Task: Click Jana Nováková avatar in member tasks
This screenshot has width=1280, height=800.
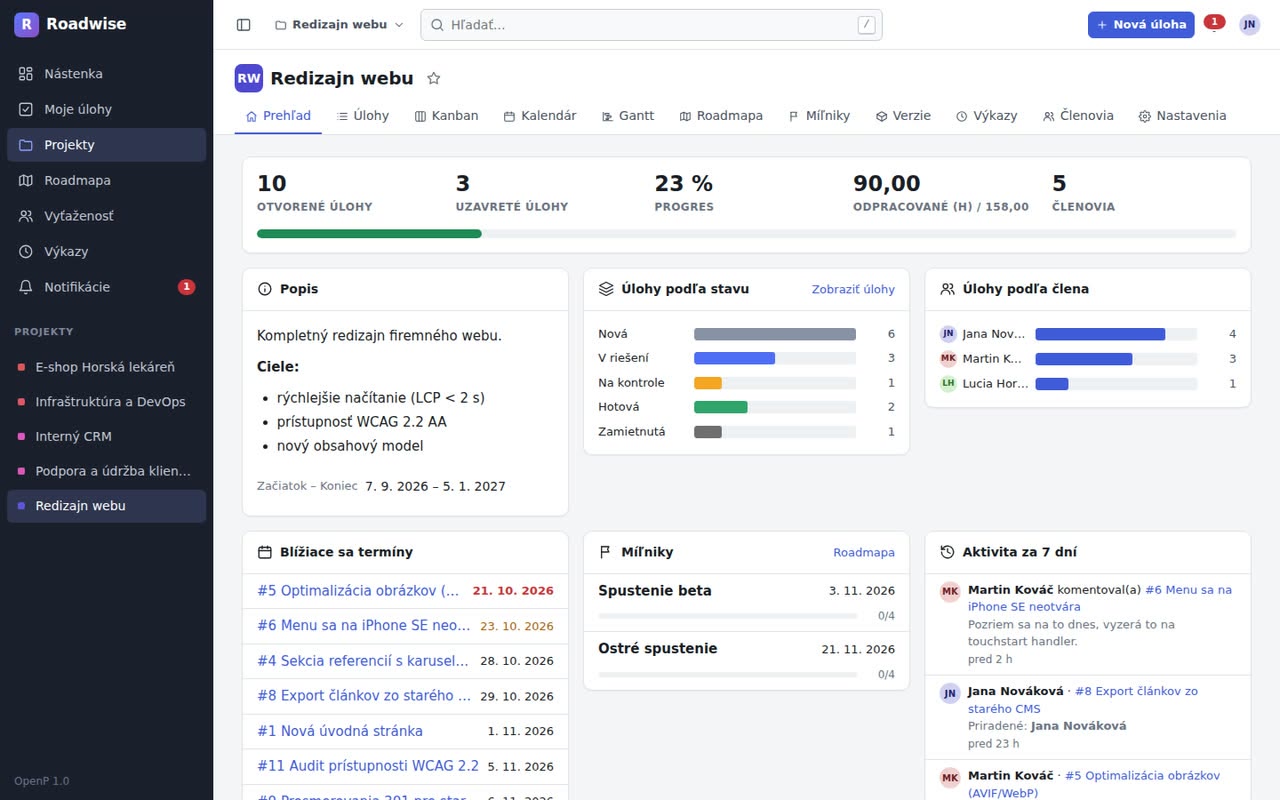Action: (x=948, y=334)
